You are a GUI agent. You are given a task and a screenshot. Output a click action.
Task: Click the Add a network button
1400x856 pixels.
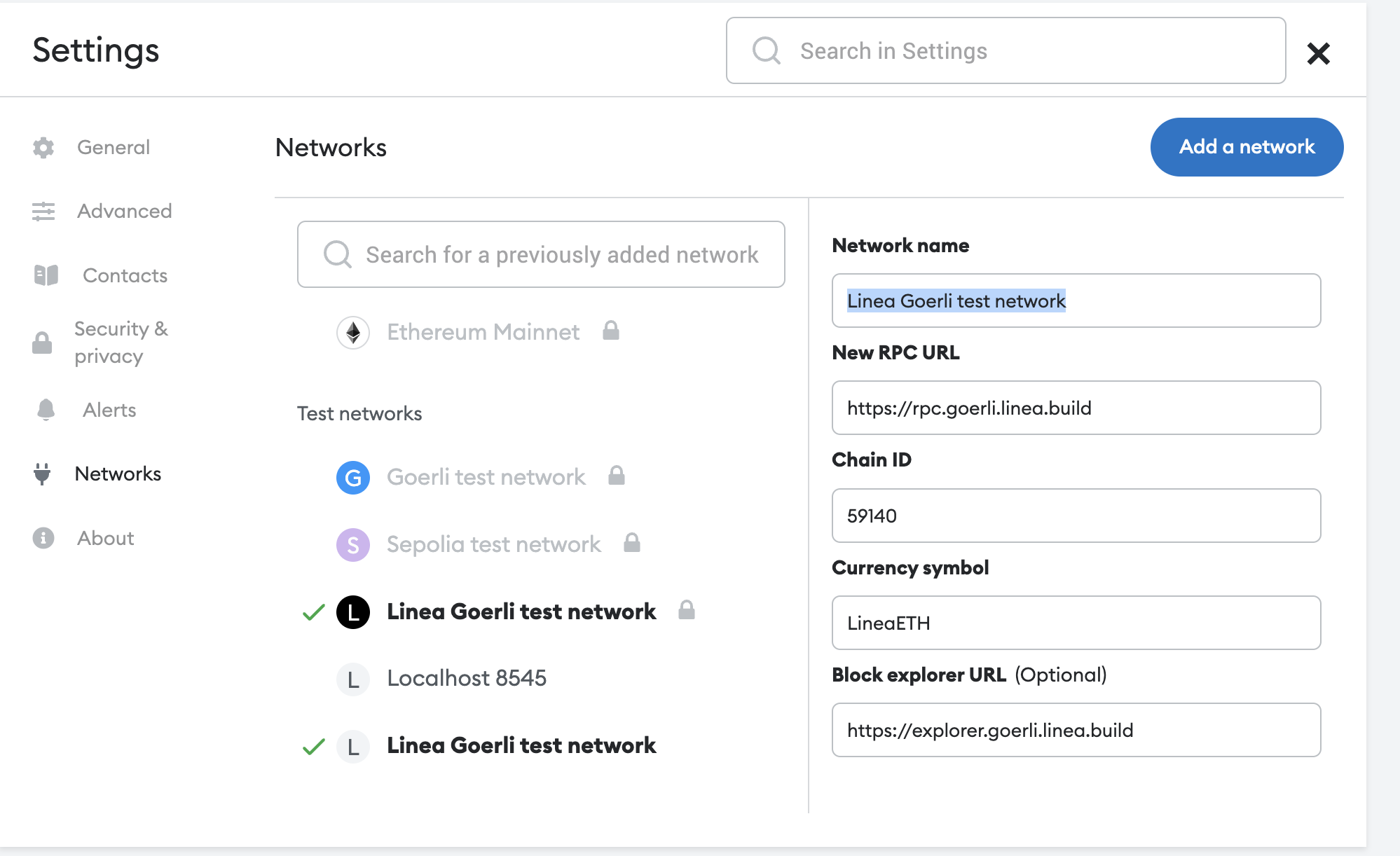coord(1247,147)
